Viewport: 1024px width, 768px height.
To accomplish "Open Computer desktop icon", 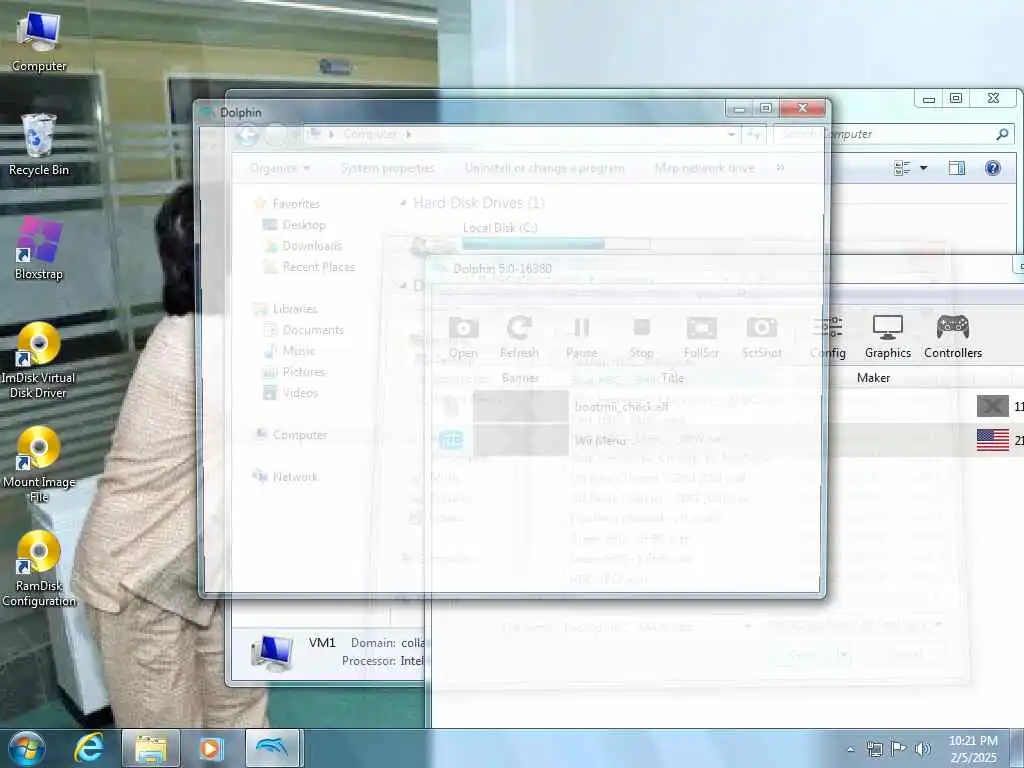I will [39, 42].
